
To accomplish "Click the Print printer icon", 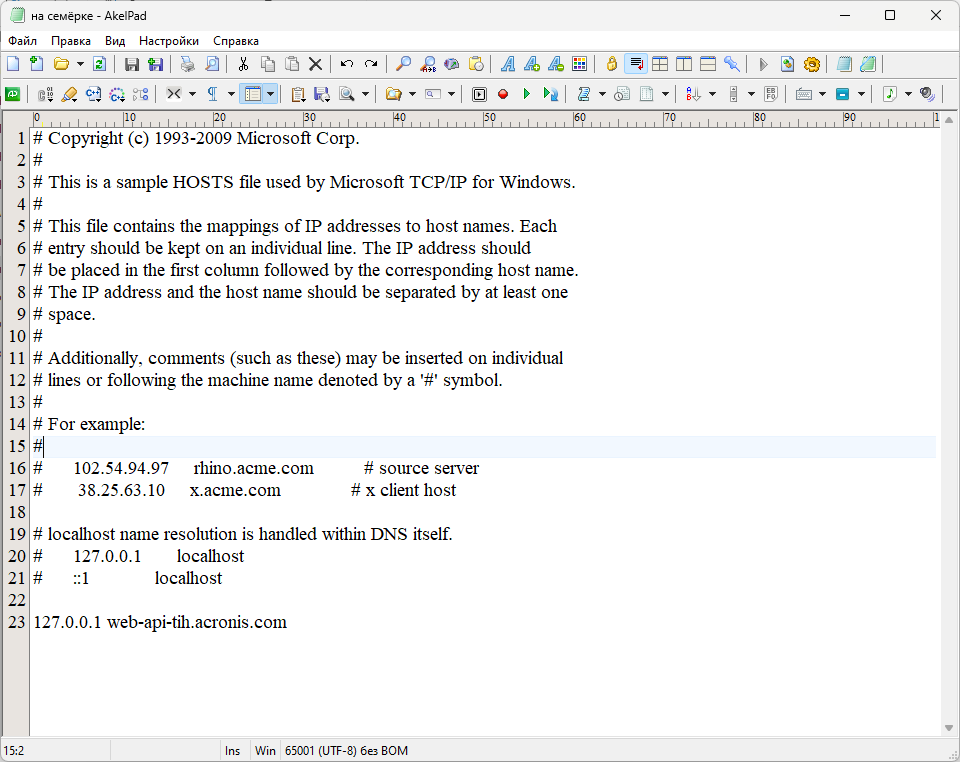I will click(x=187, y=64).
